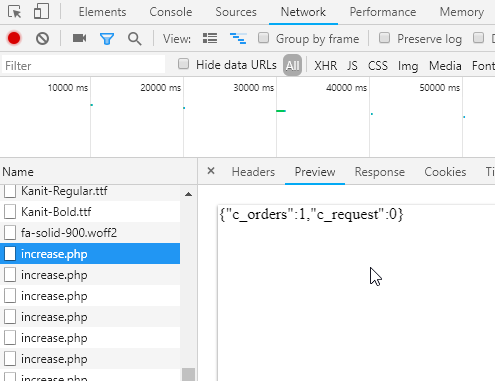Focus the Filter text field
The image size is (495, 381).
coord(83,65)
